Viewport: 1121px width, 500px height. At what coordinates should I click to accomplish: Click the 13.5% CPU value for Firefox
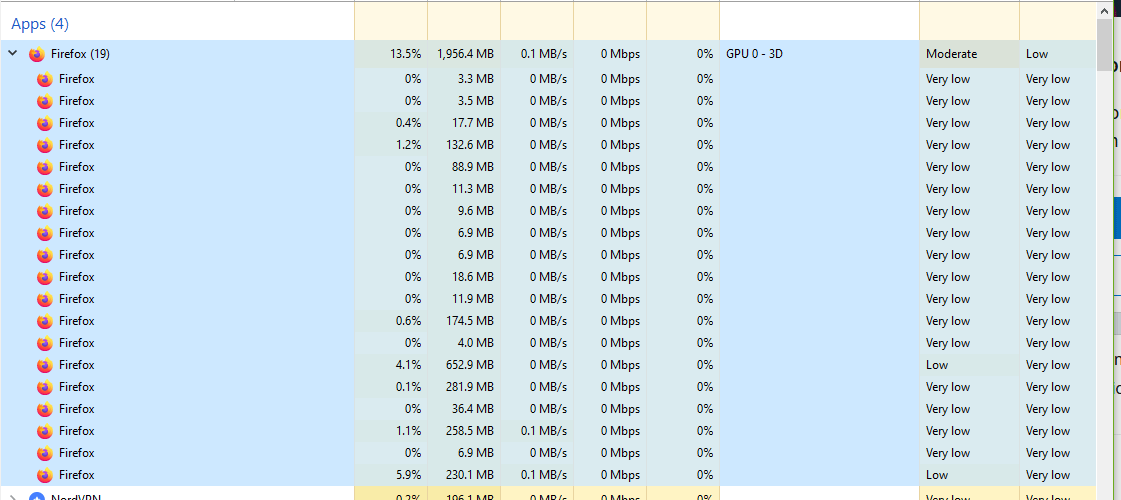click(405, 54)
